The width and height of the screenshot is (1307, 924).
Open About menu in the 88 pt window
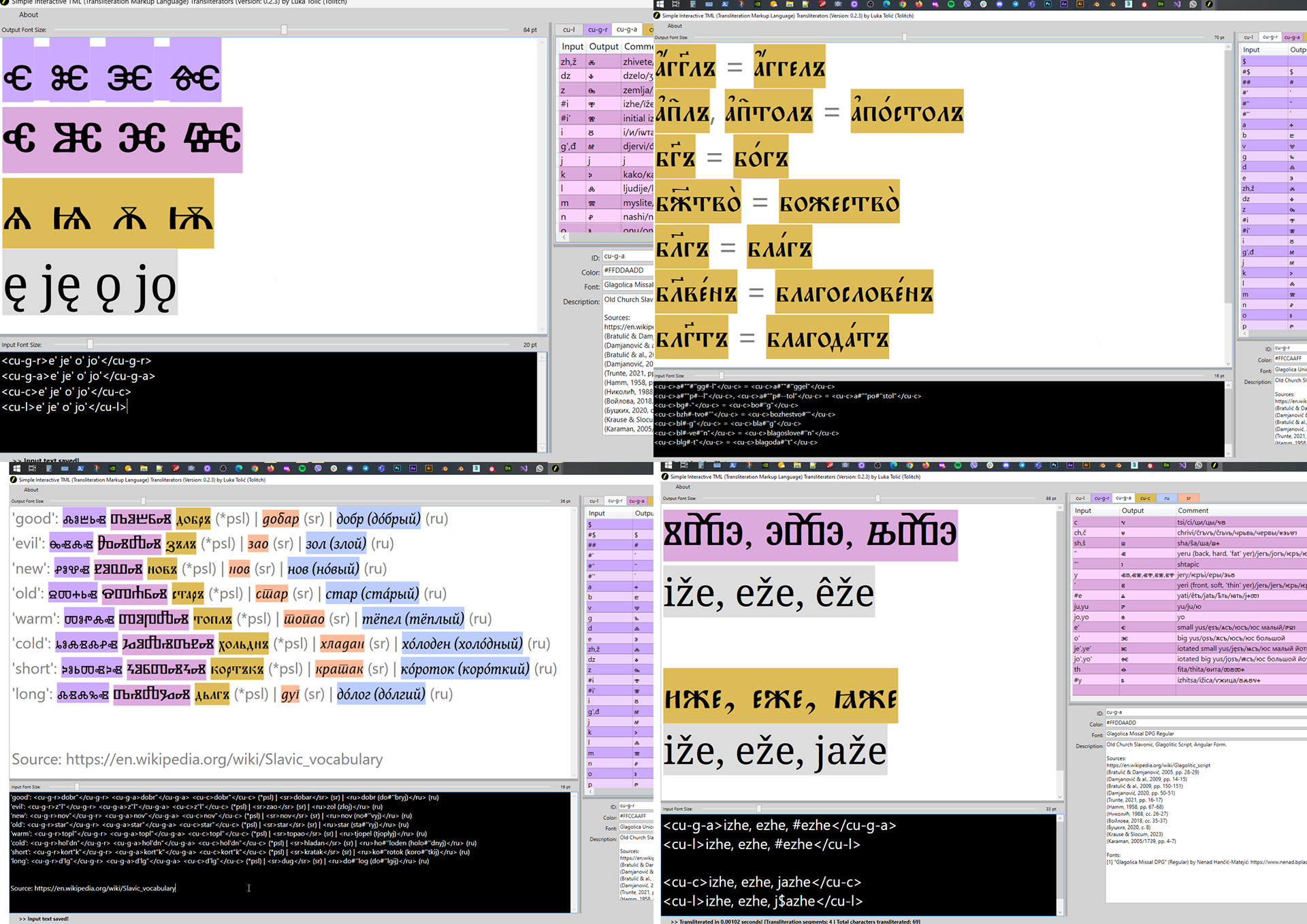click(x=682, y=486)
